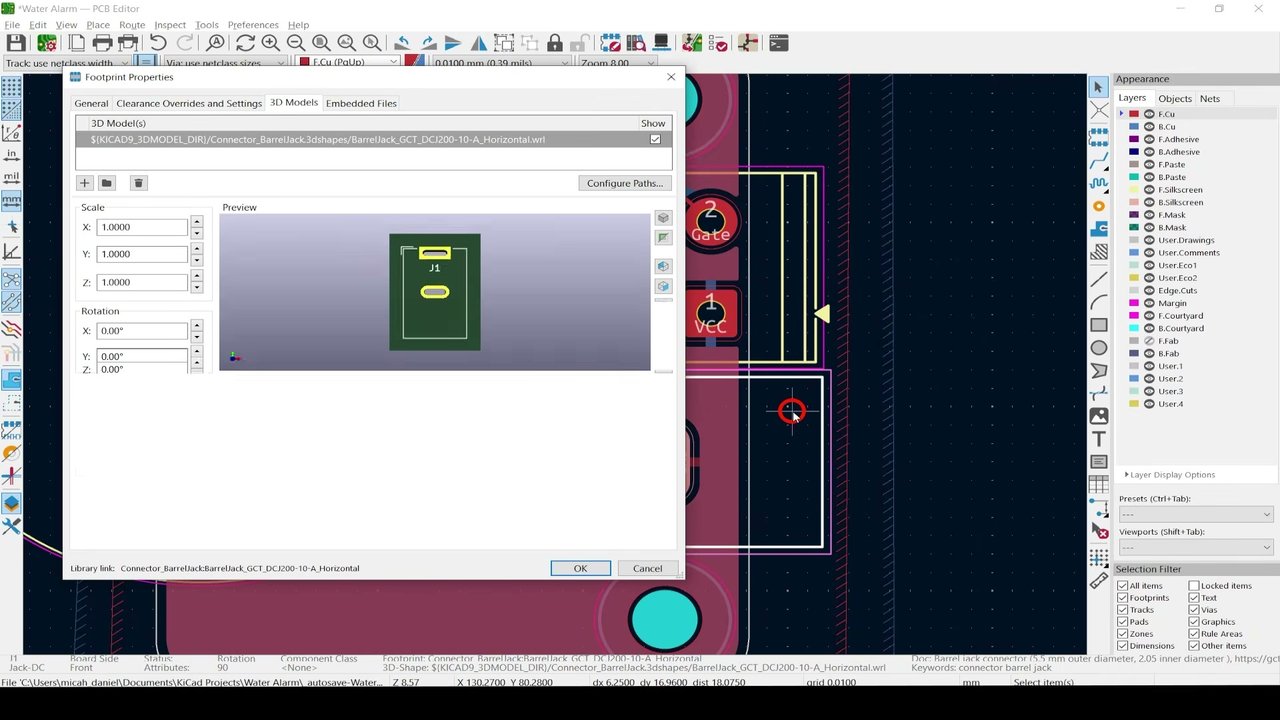Refresh the view with the toolbar icon
1280x720 pixels.
tap(245, 43)
